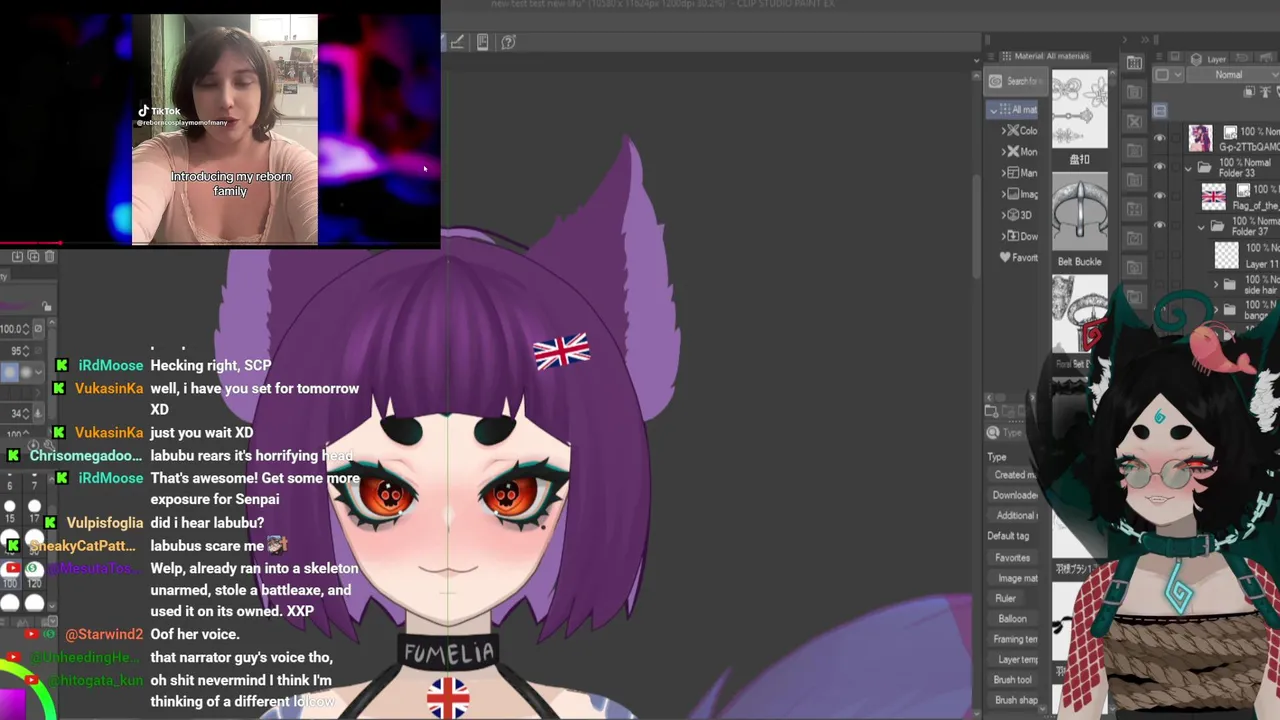Click the icon right of the 100.0 value field
Image resolution: width=1280 pixels, height=720 pixels.
pyautogui.click(x=39, y=328)
